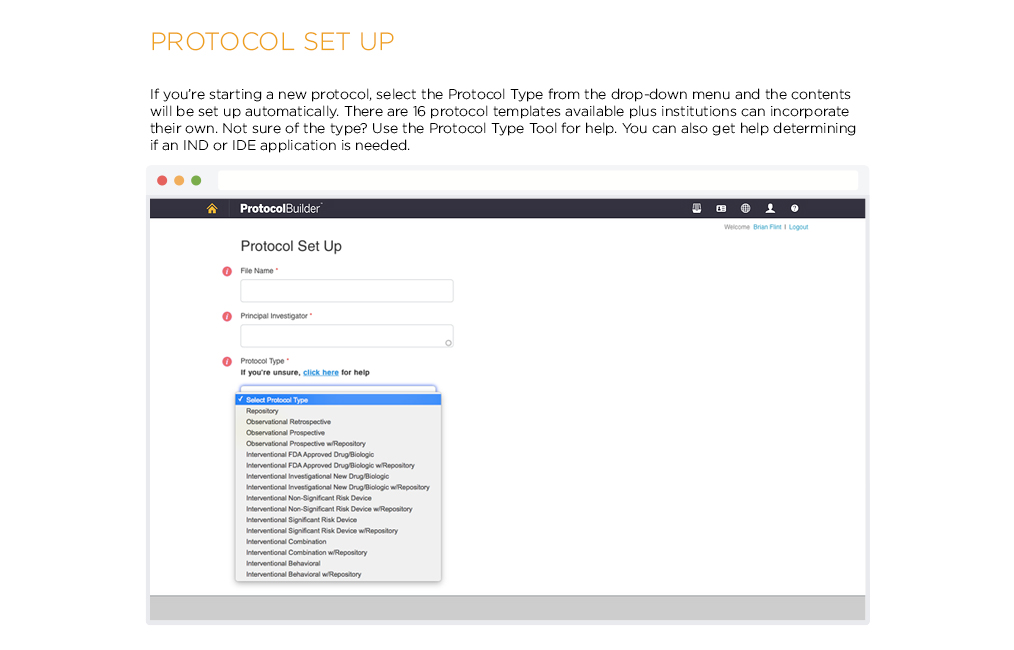This screenshot has height=650, width=1014.
Task: Click info icon beside File Name
Action: pyautogui.click(x=227, y=271)
